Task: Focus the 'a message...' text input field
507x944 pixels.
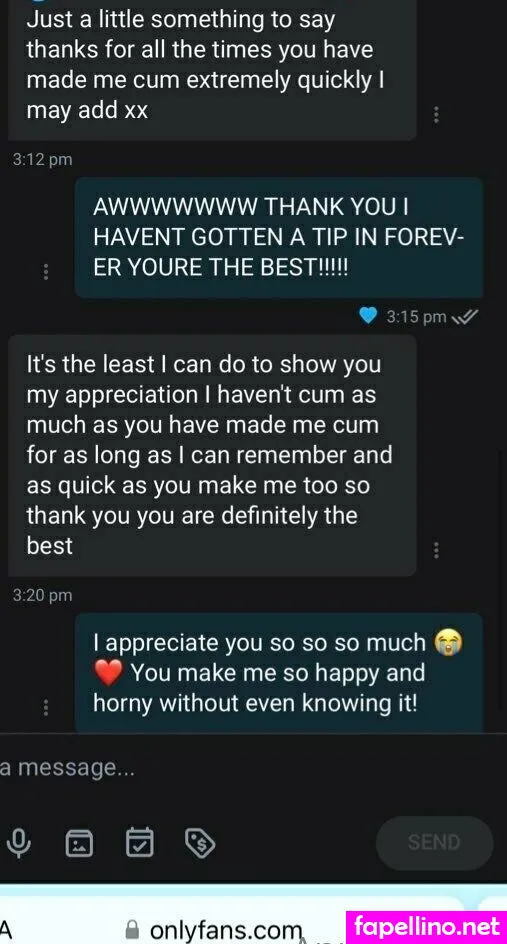Action: (x=181, y=768)
